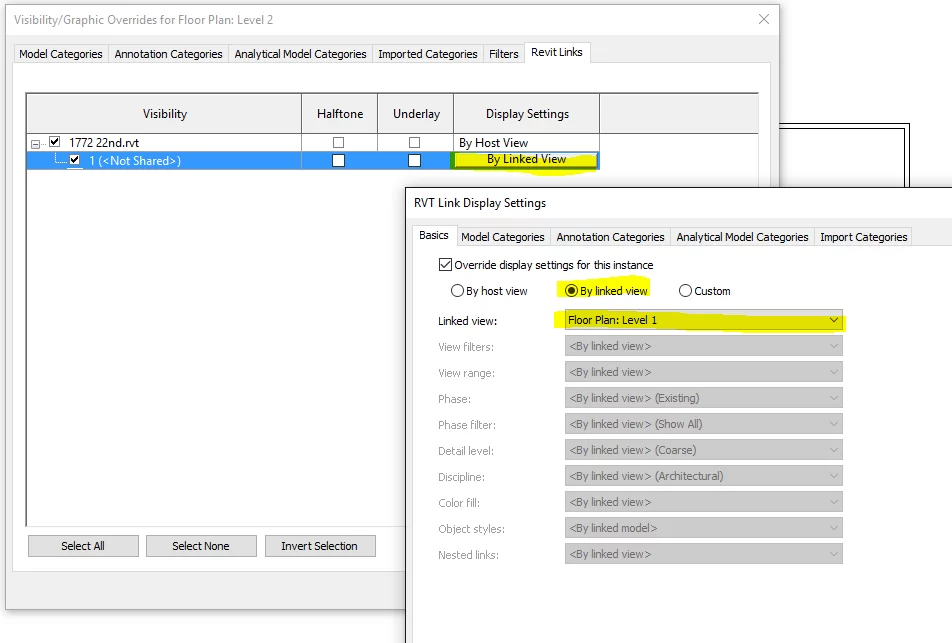
Task: Toggle visibility checkbox for 1 (<Not Shared>)
Action: [x=75, y=160]
